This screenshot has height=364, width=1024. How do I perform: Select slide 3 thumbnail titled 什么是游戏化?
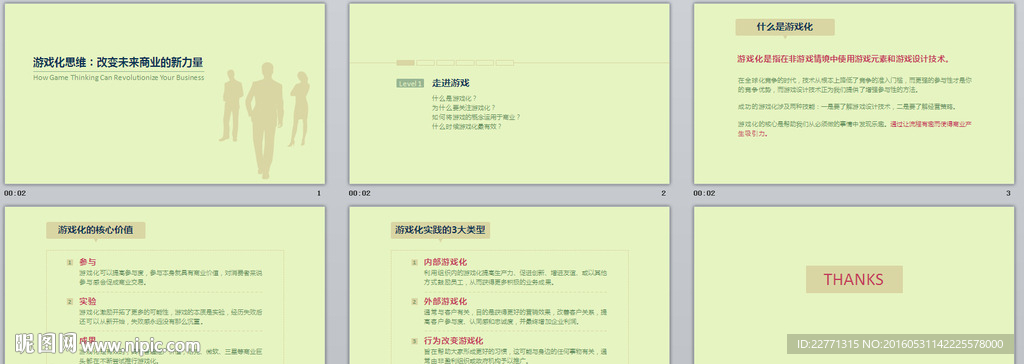(854, 93)
